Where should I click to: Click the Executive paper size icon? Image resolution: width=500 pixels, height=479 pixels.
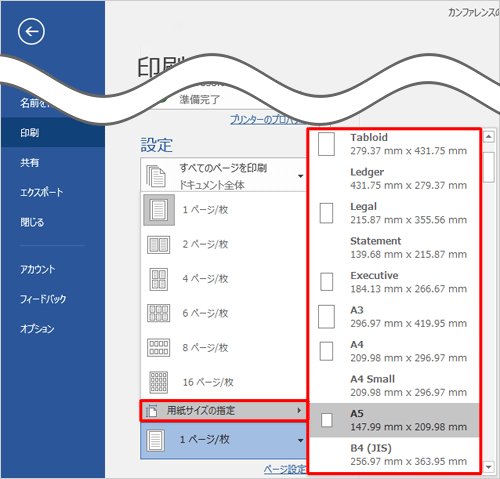327,282
